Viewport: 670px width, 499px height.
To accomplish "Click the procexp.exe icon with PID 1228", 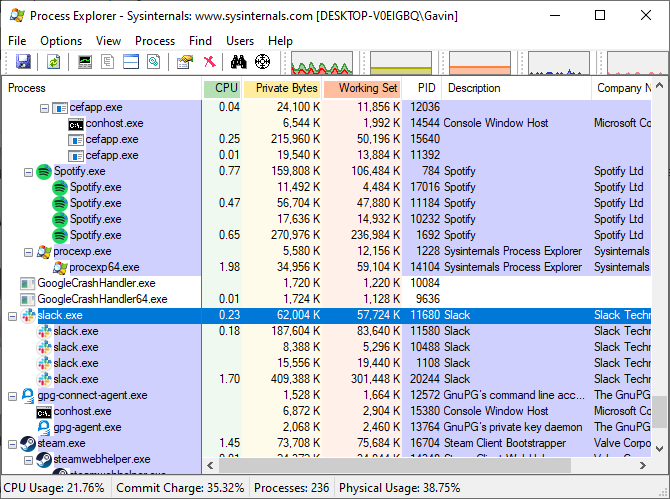I will 44,252.
